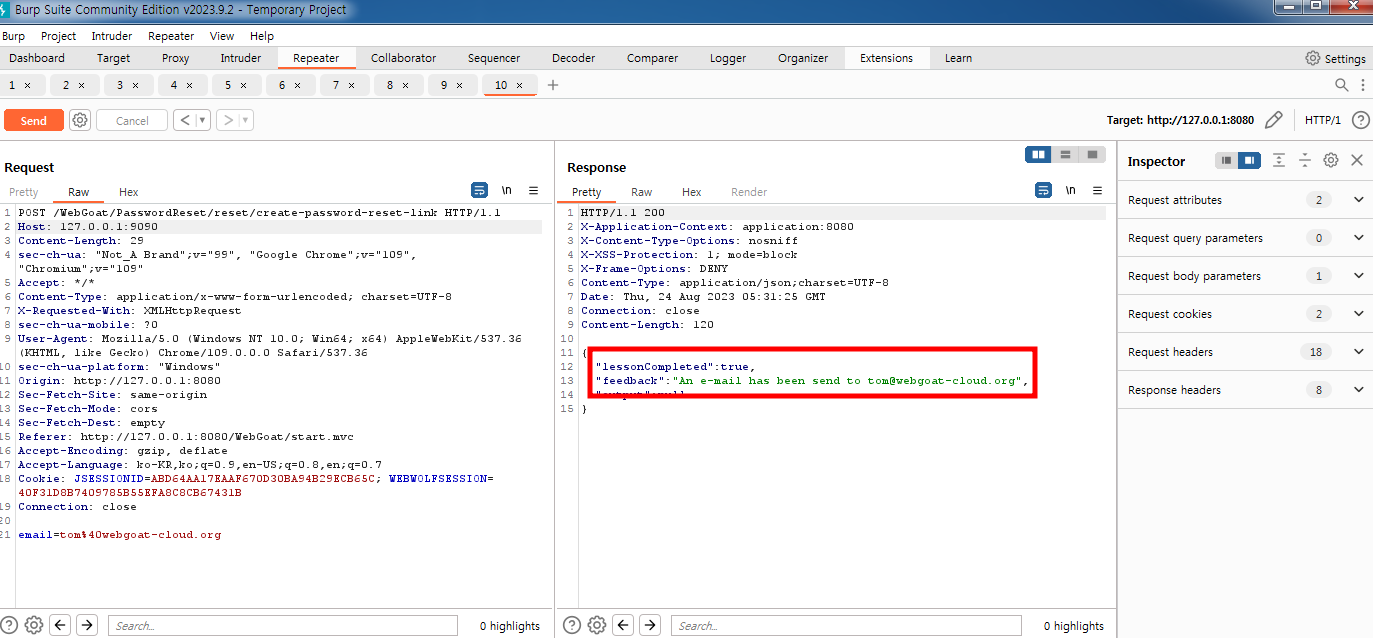Open Response search help question icon

click(x=572, y=625)
